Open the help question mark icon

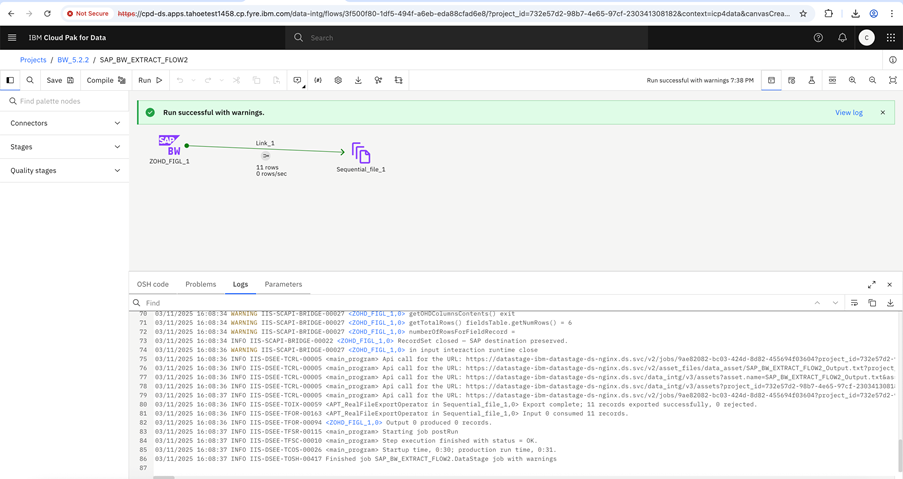pos(818,37)
